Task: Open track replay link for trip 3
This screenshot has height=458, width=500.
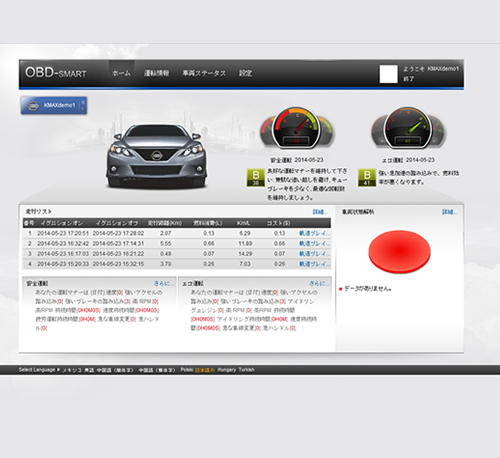Action: click(314, 254)
